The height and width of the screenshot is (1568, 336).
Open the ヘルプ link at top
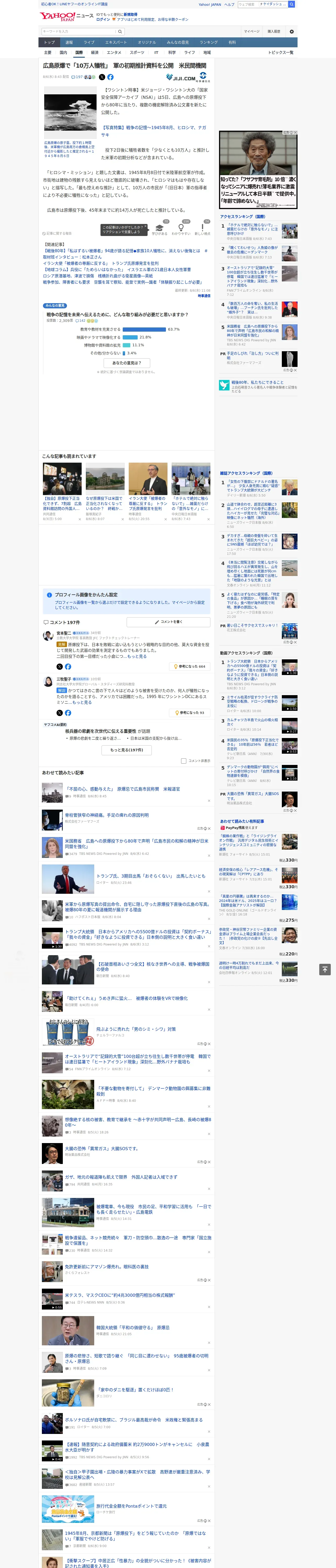point(229,4)
